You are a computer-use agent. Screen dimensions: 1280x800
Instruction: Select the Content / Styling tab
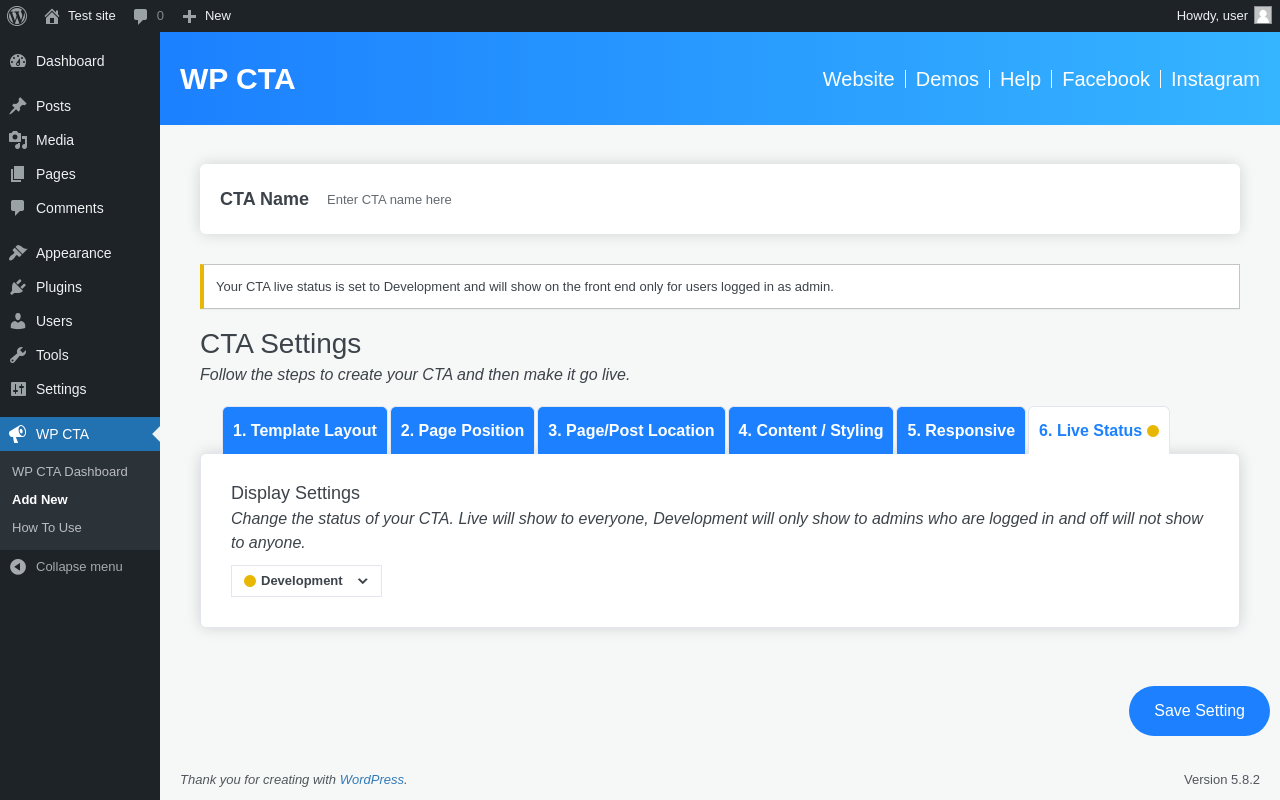[x=811, y=431]
